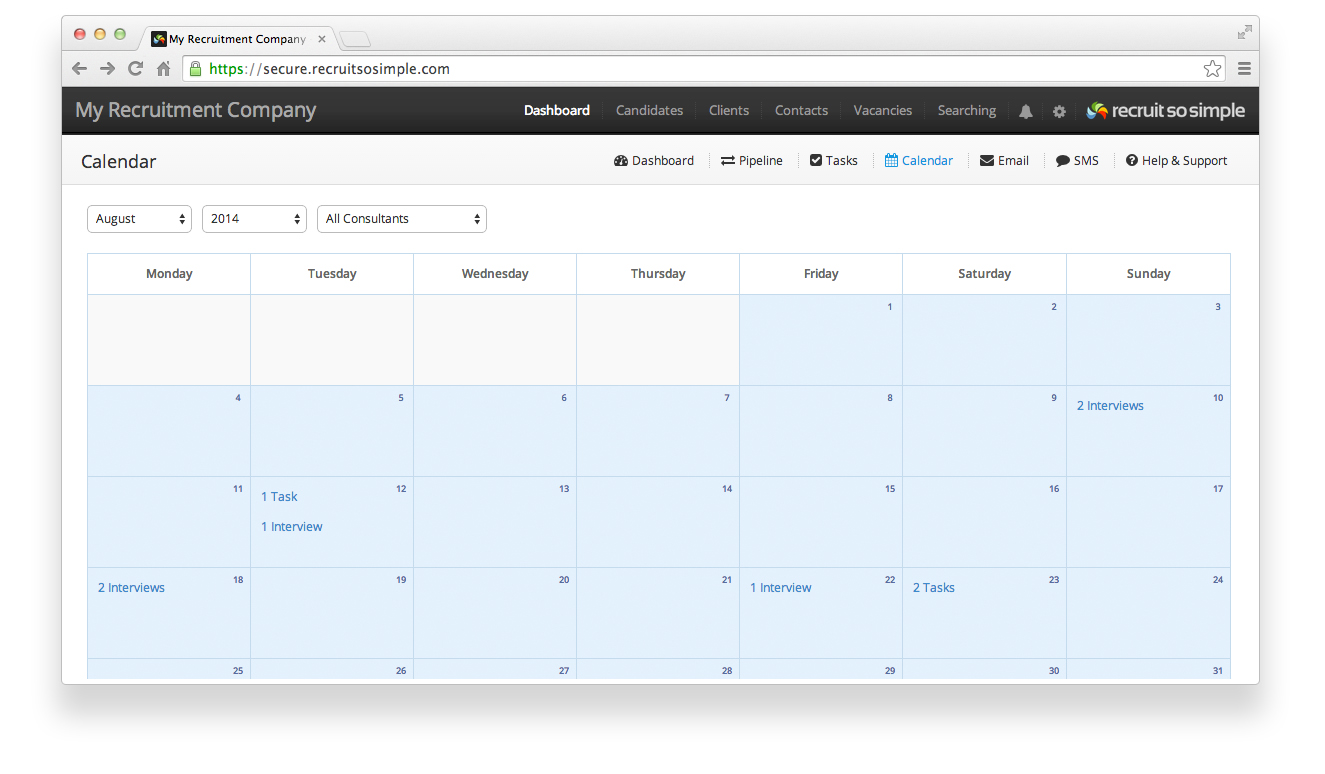Image resolution: width=1325 pixels, height=774 pixels.
Task: Open Candidates in the top navigation
Action: pos(650,111)
